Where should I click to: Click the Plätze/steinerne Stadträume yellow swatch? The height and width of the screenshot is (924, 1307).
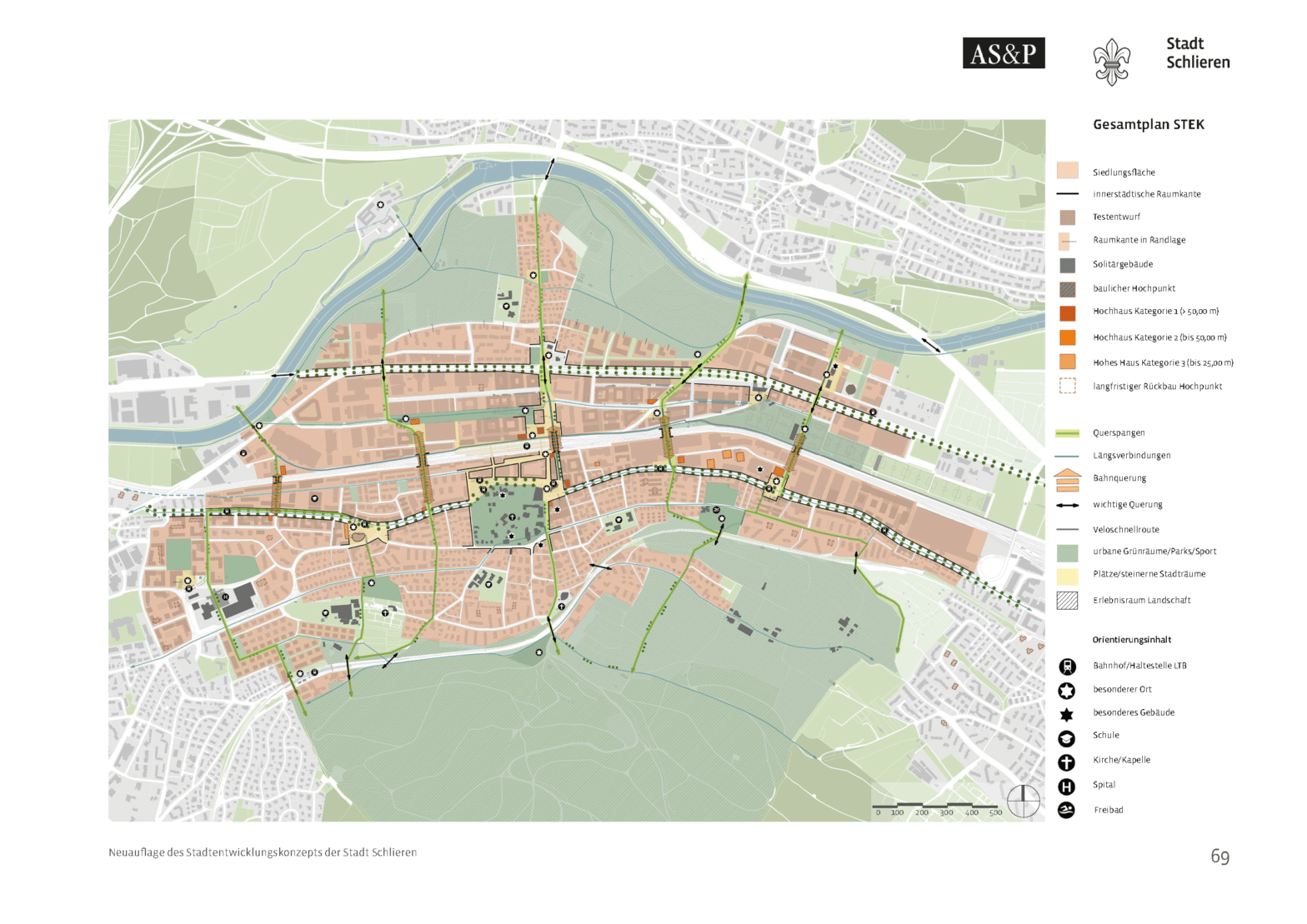point(1068,576)
